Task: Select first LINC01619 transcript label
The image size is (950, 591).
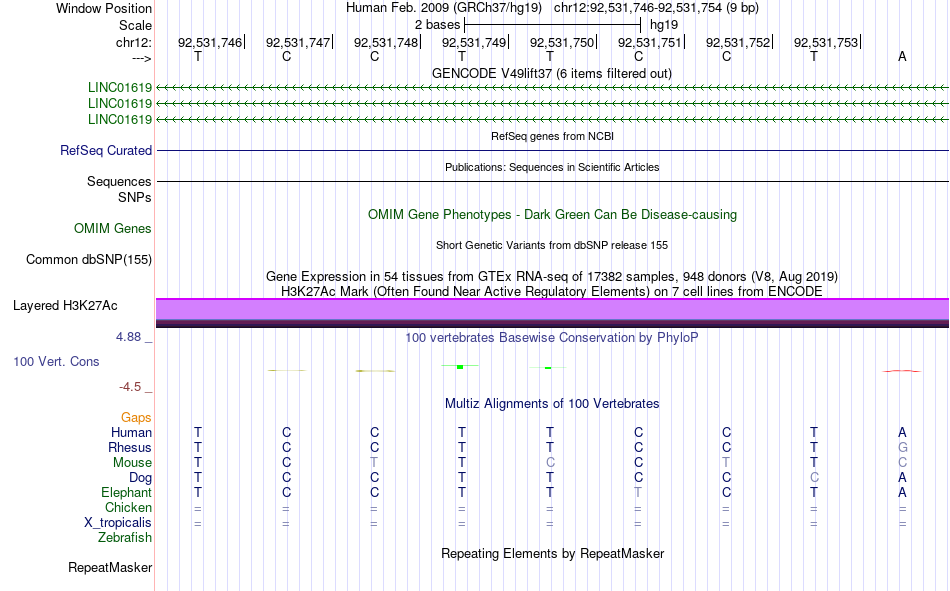Action: pos(119,87)
